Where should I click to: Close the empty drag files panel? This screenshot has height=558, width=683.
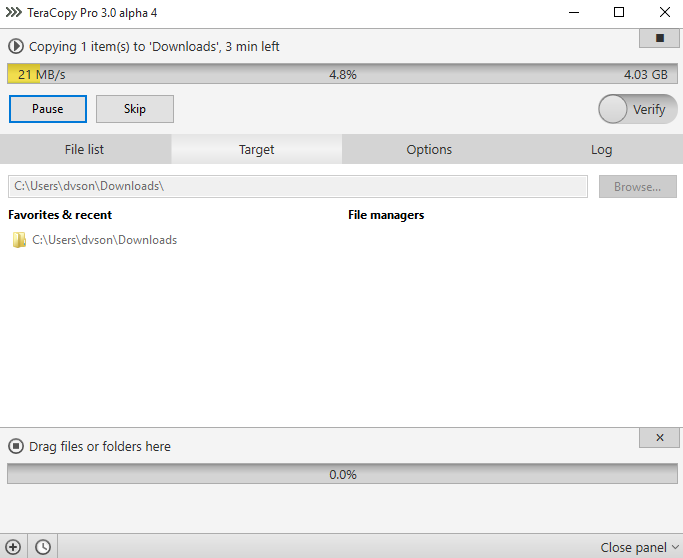click(x=659, y=438)
